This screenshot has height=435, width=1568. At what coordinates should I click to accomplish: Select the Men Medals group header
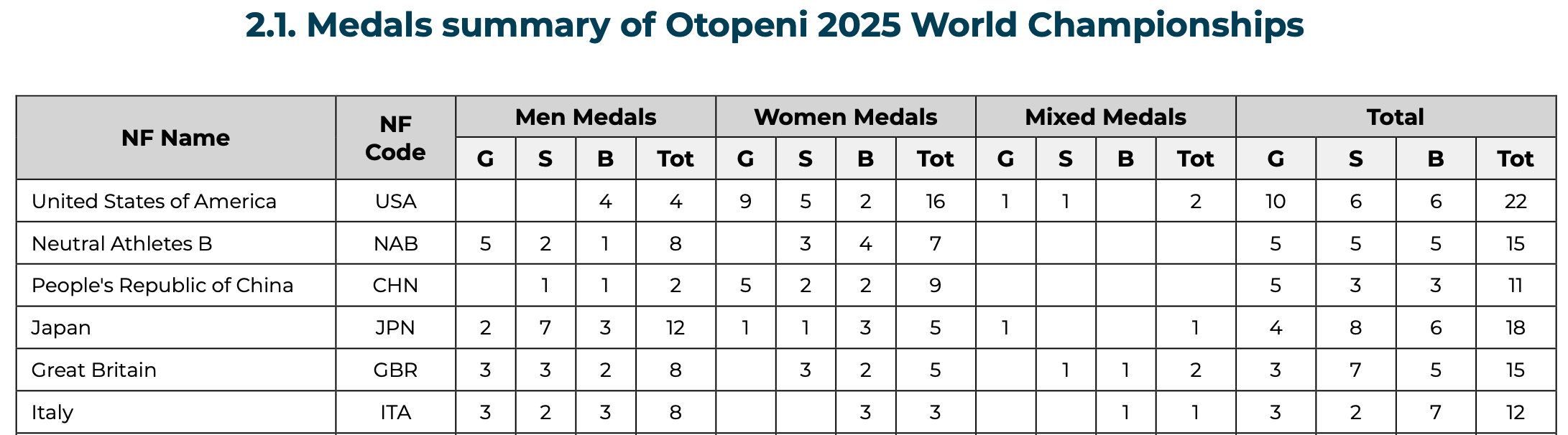coord(585,117)
